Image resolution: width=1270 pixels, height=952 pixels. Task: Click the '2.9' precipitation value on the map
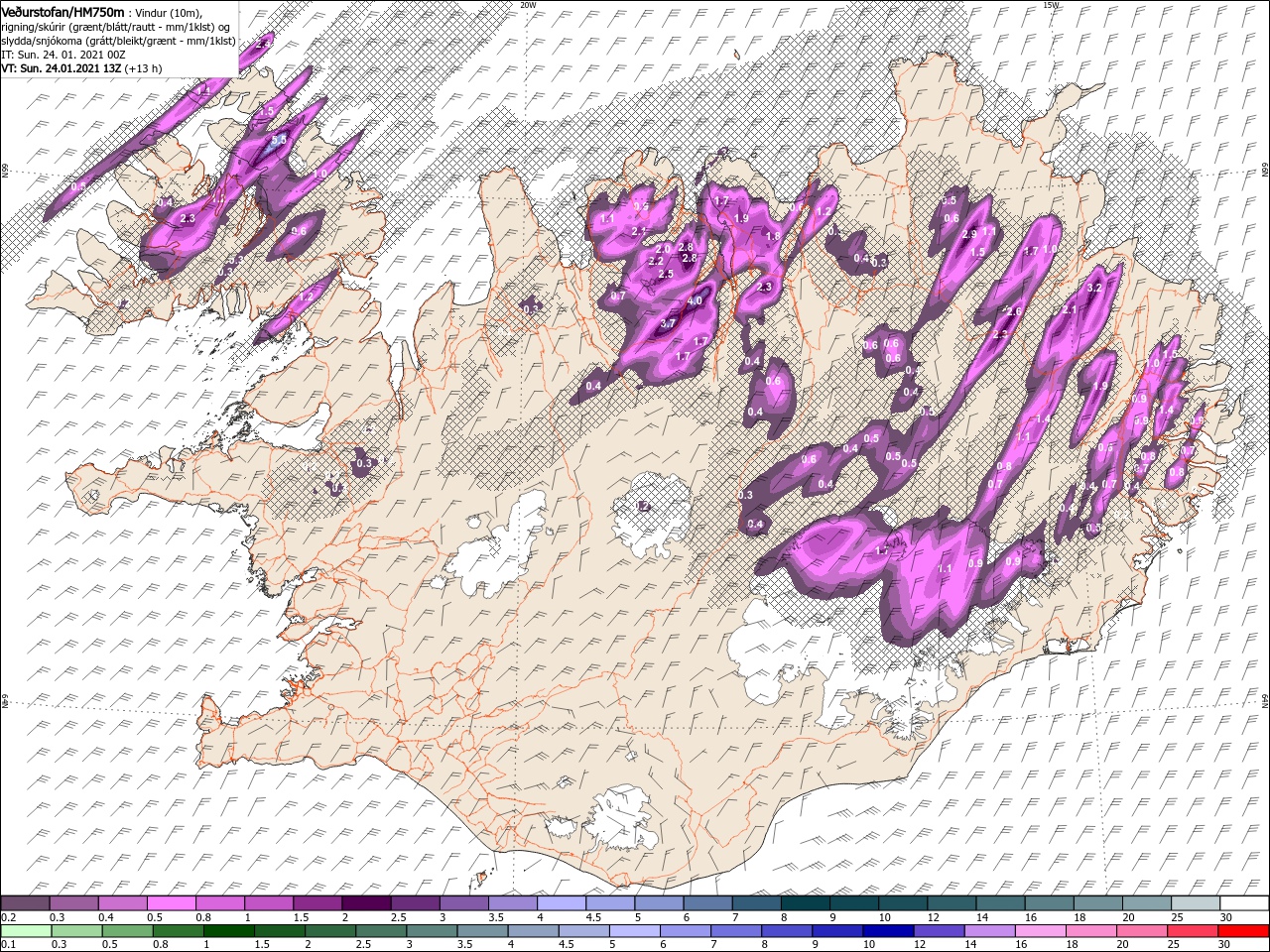click(969, 234)
